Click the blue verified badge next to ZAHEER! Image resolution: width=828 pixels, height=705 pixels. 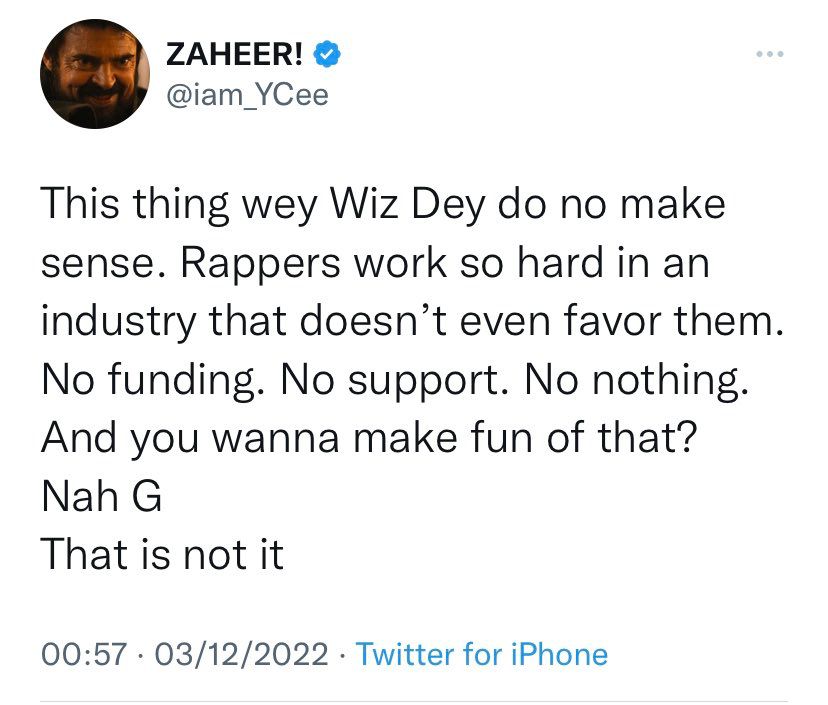pos(327,54)
